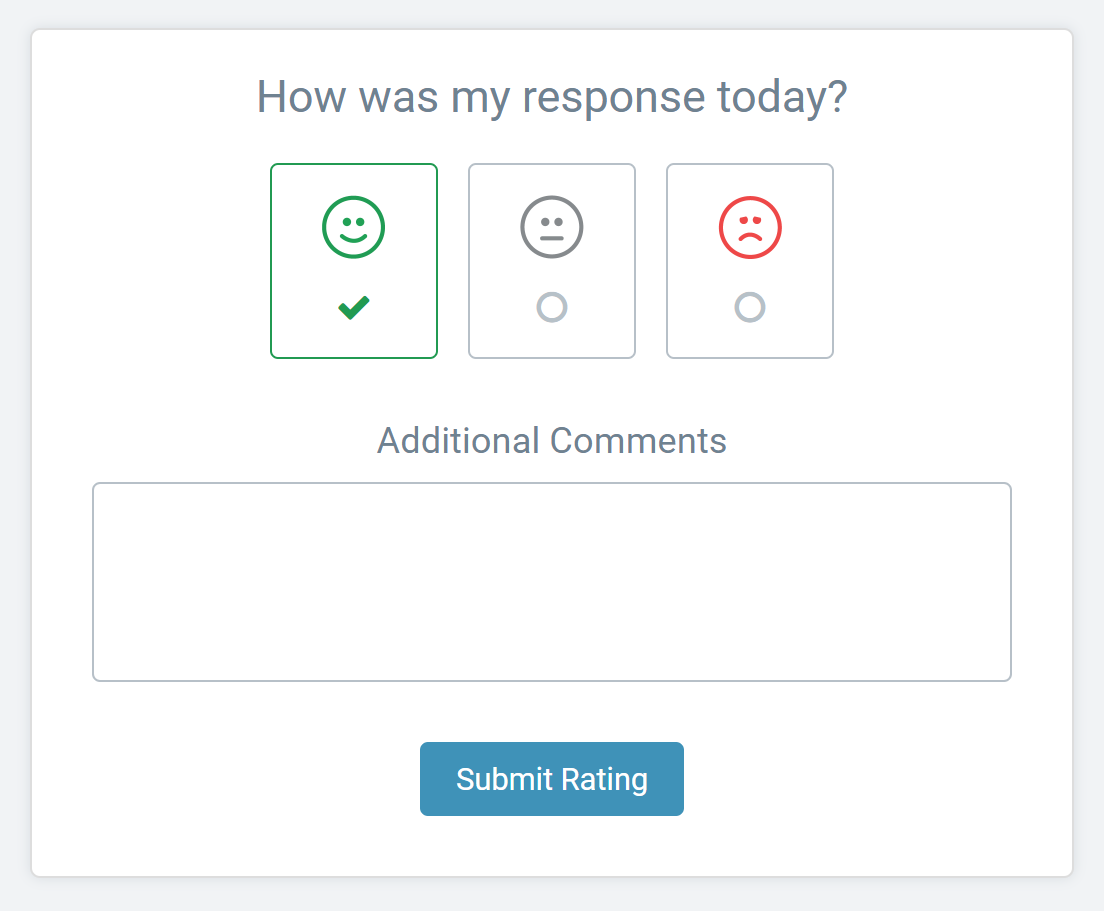
Task: Click the green smiley face icon
Action: (x=353, y=227)
